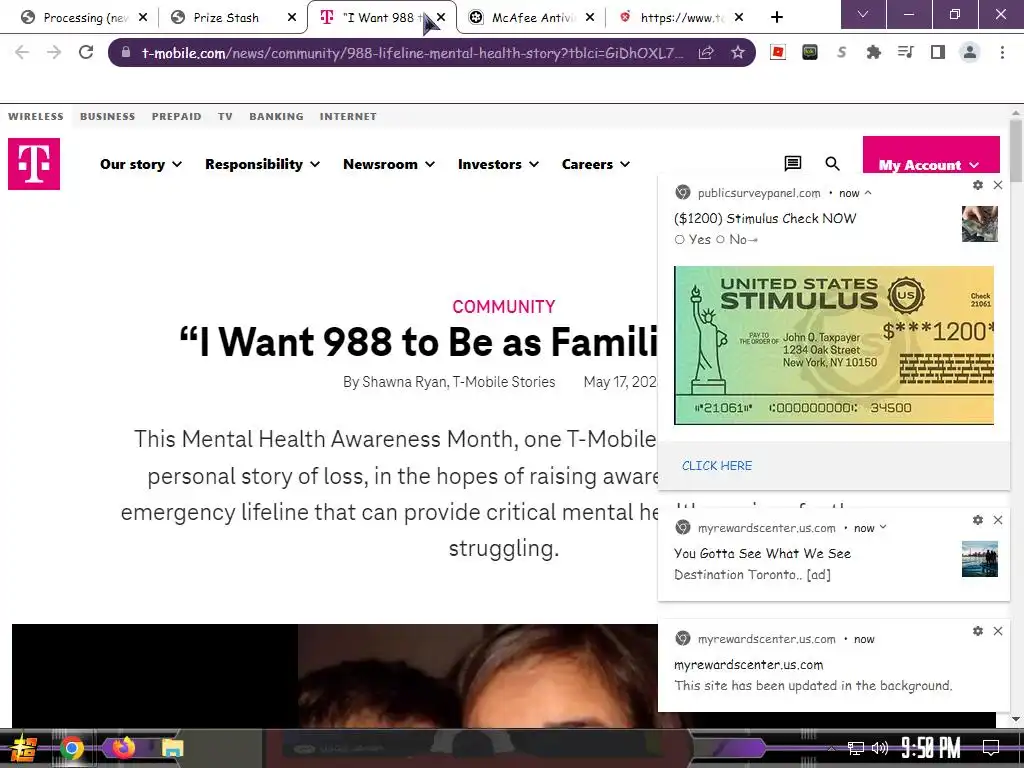Open the TV top link
This screenshot has height=768, width=1024.
coord(225,116)
